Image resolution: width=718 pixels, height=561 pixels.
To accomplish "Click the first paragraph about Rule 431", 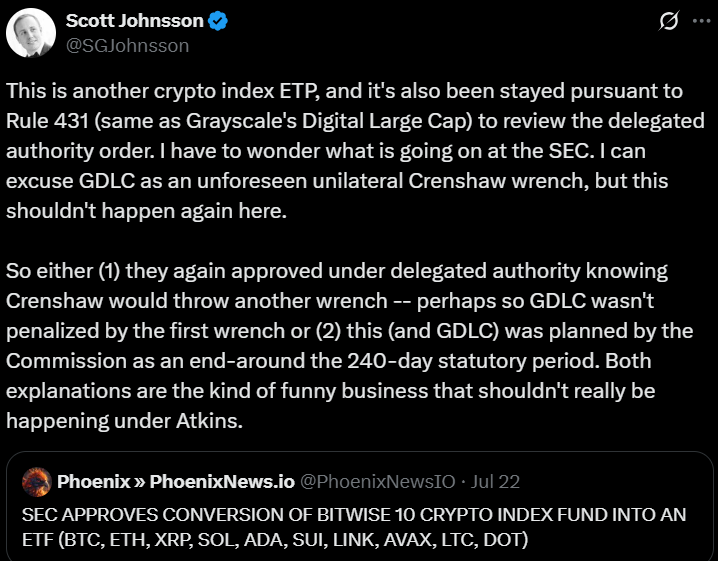I will coord(355,151).
